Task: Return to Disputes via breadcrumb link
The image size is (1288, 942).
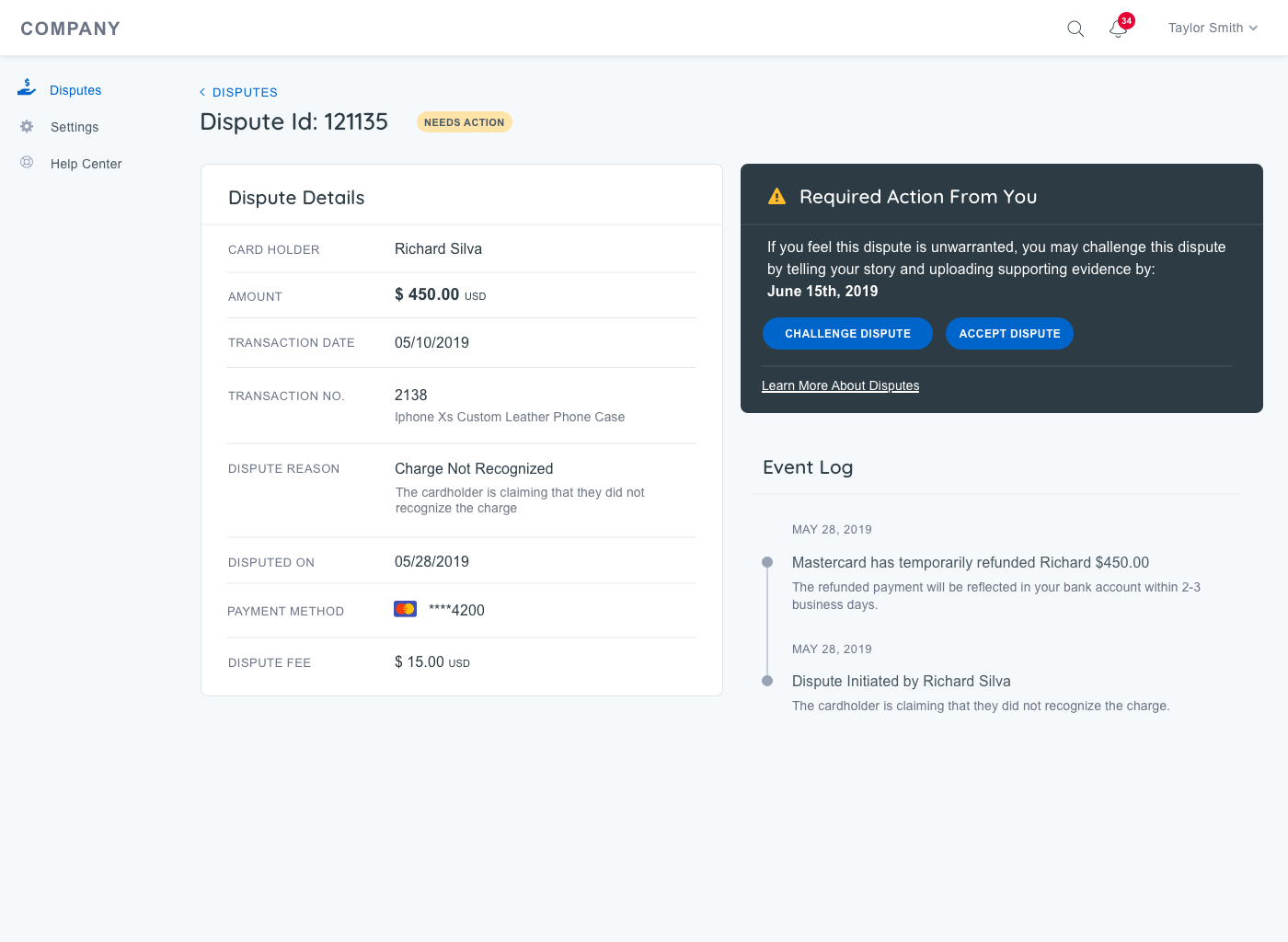Action: 245,92
